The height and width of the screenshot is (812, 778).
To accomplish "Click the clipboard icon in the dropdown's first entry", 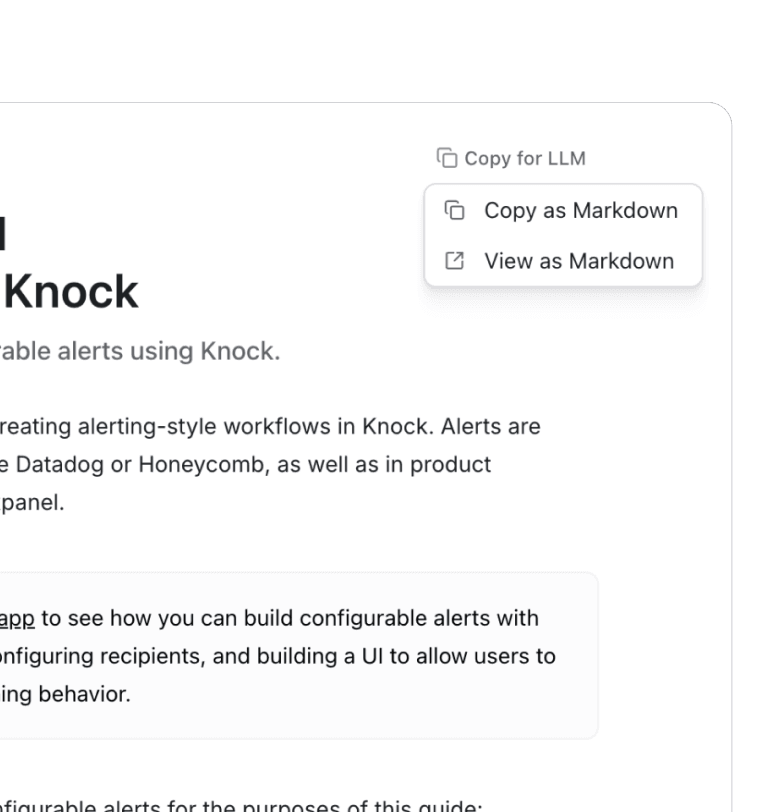I will point(455,211).
